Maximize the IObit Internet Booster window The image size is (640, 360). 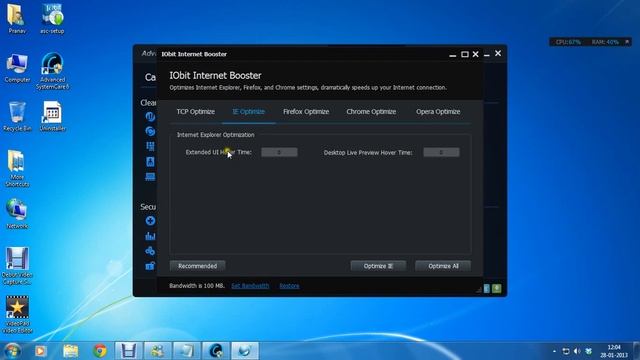464,54
